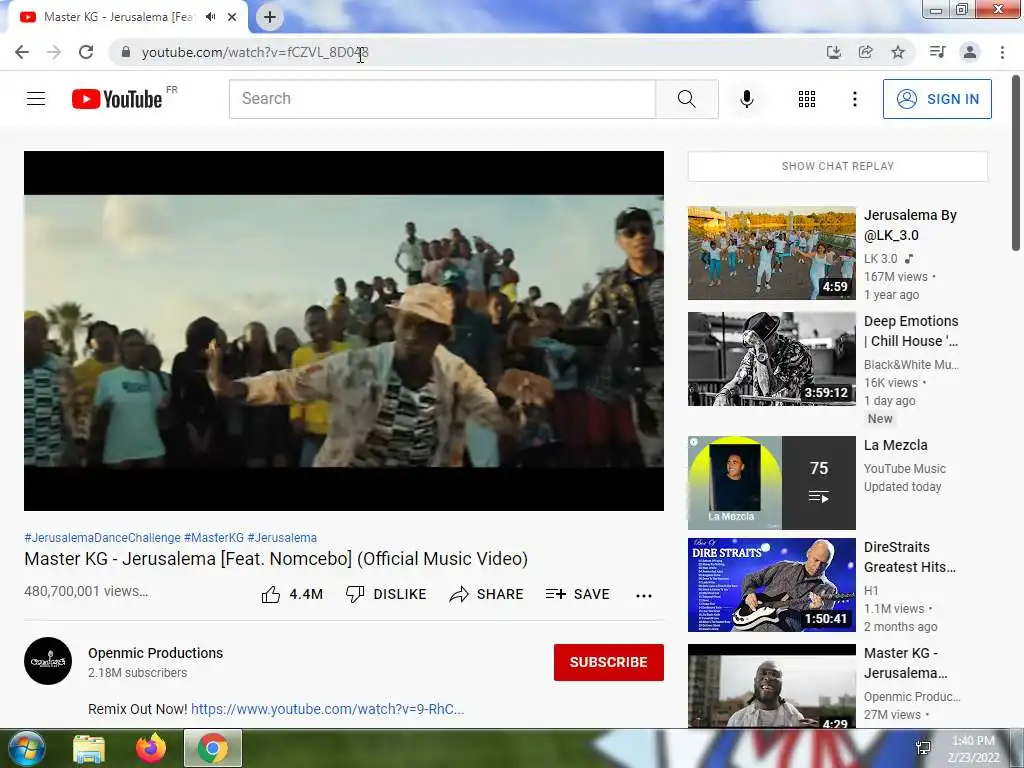Bookmark this tab with the star icon
The width and height of the screenshot is (1024, 768).
tap(898, 52)
